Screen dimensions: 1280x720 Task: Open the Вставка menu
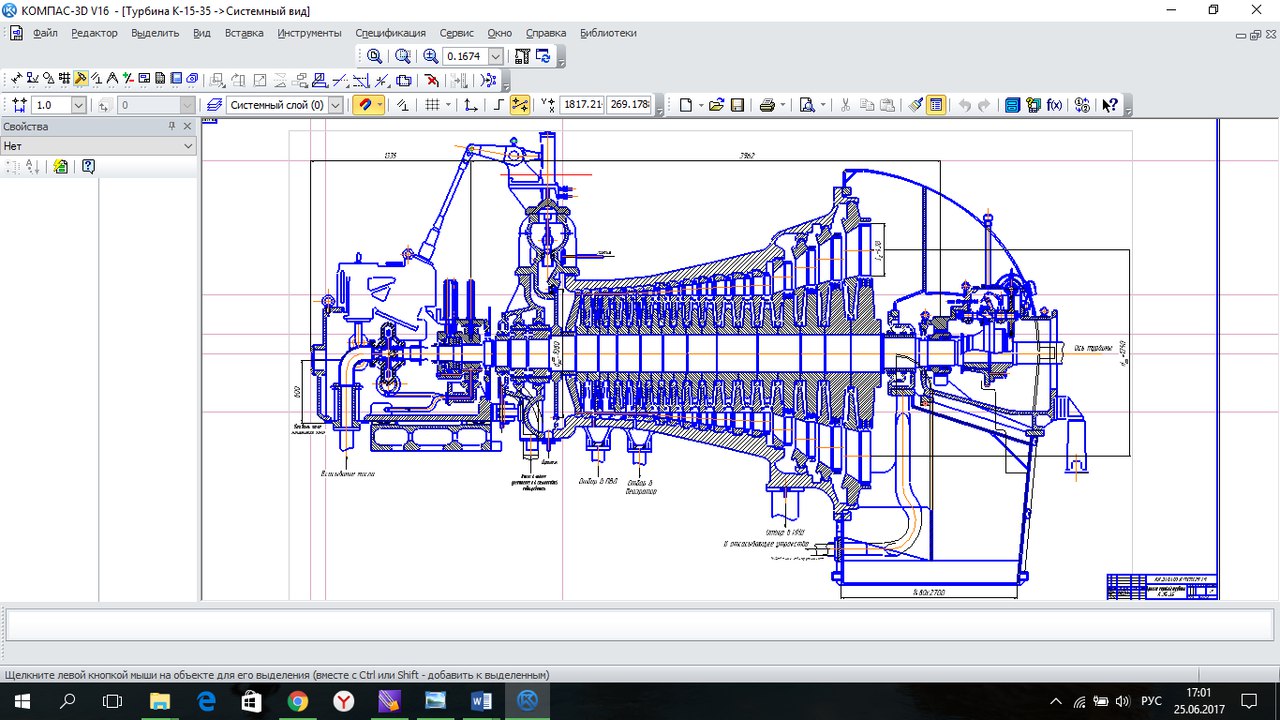244,33
